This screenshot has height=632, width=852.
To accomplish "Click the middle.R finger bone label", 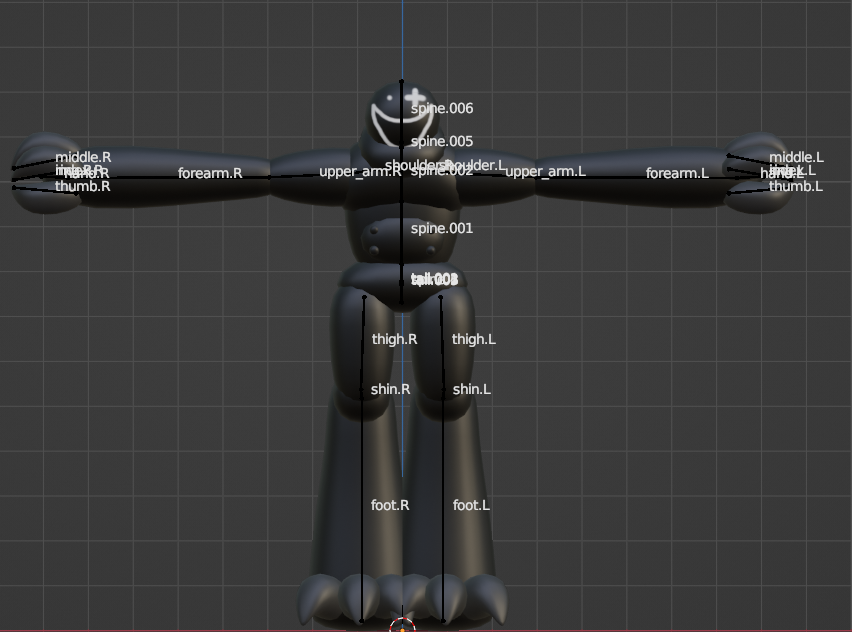I will click(x=83, y=158).
